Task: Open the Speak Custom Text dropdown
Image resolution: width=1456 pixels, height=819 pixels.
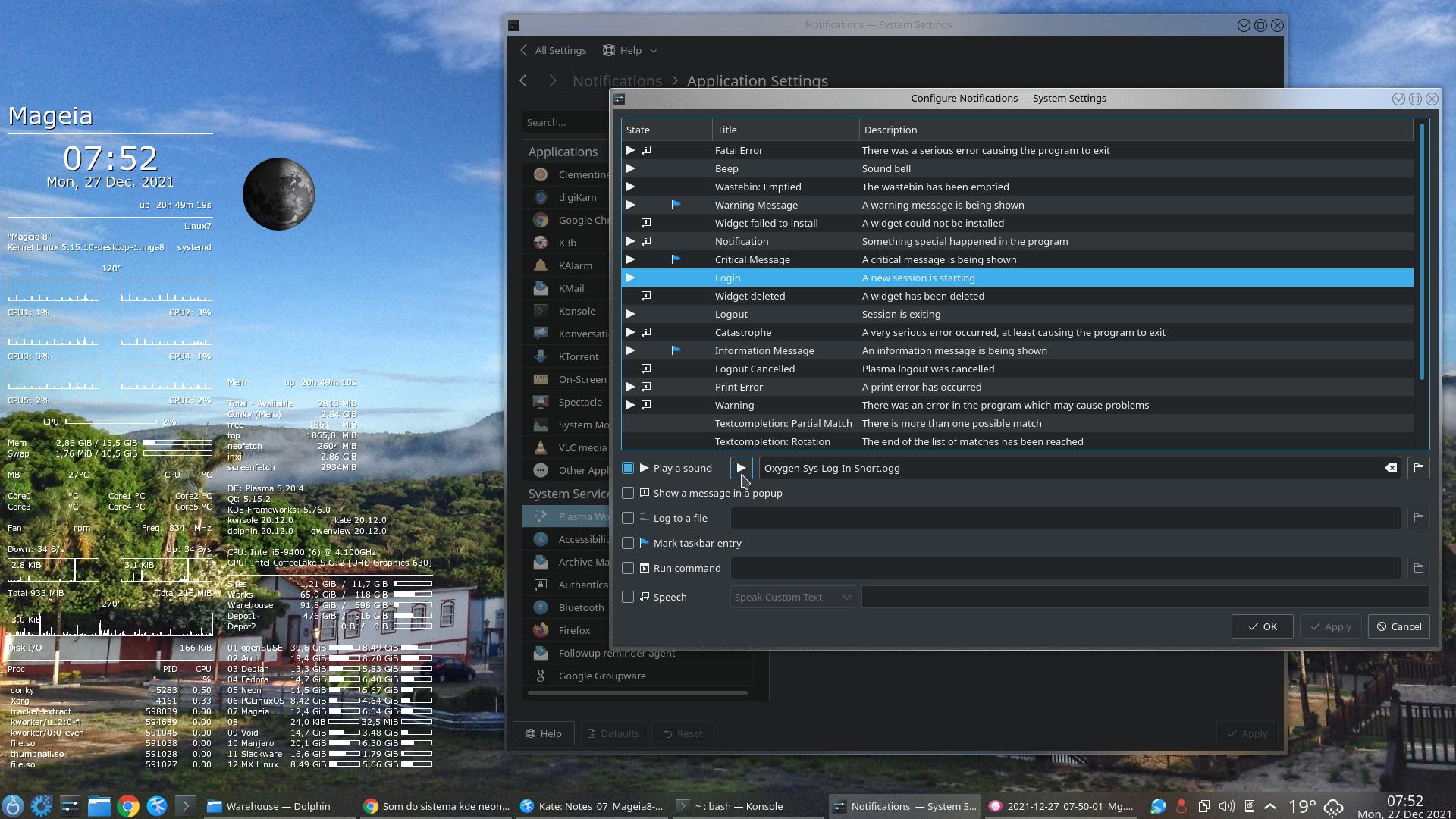Action: 792,597
